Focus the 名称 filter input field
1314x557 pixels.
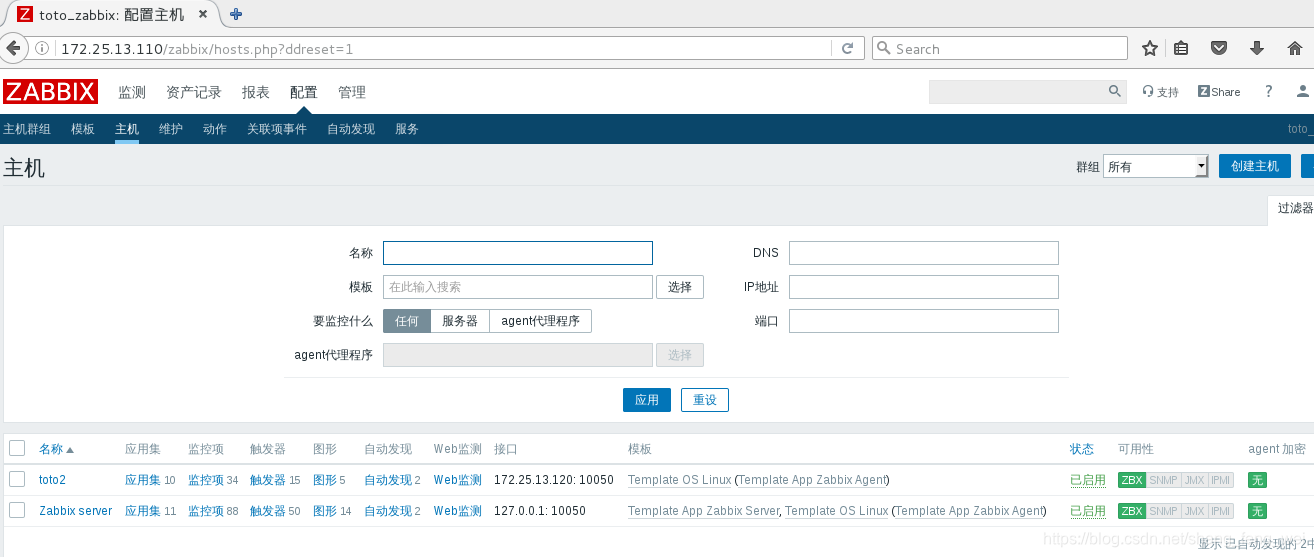(x=518, y=253)
